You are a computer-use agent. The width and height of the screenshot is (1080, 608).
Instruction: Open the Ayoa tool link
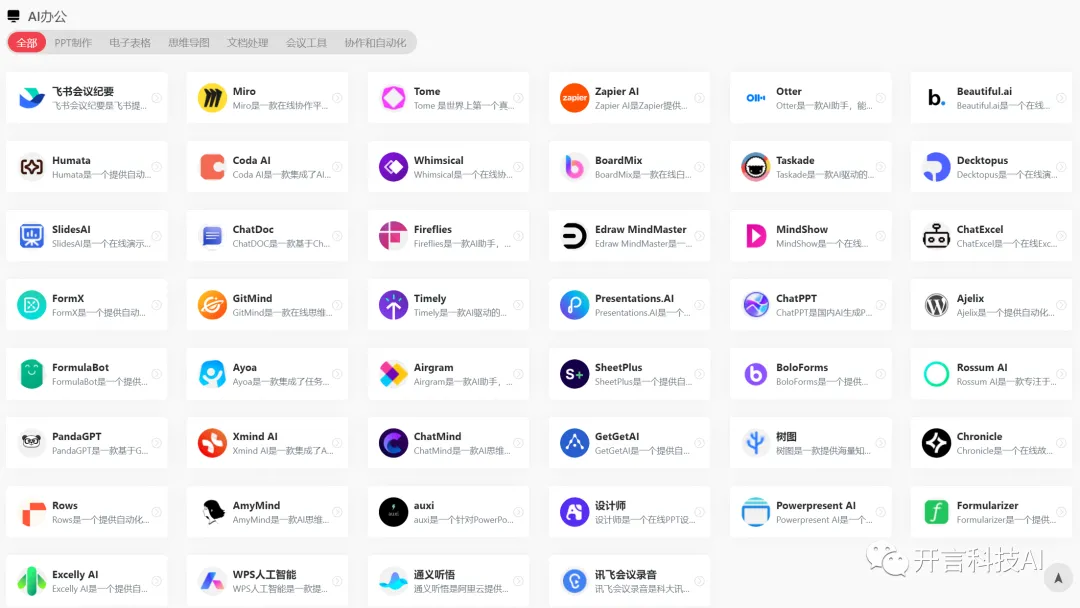click(245, 368)
